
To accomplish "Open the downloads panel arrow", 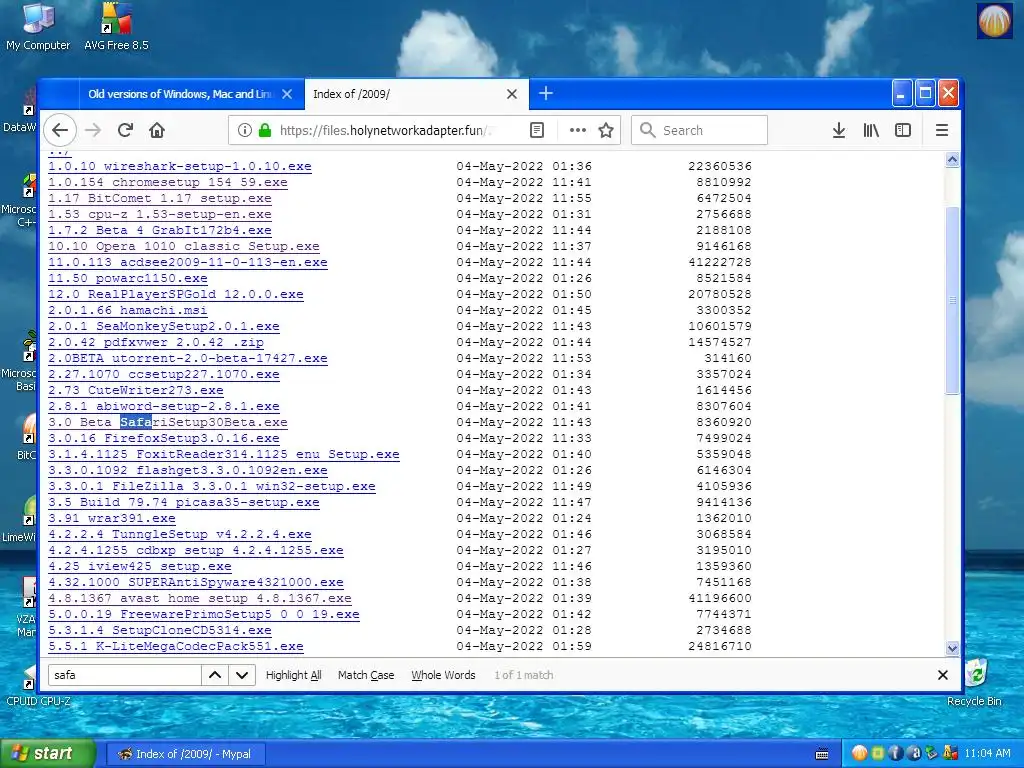I will [x=839, y=130].
